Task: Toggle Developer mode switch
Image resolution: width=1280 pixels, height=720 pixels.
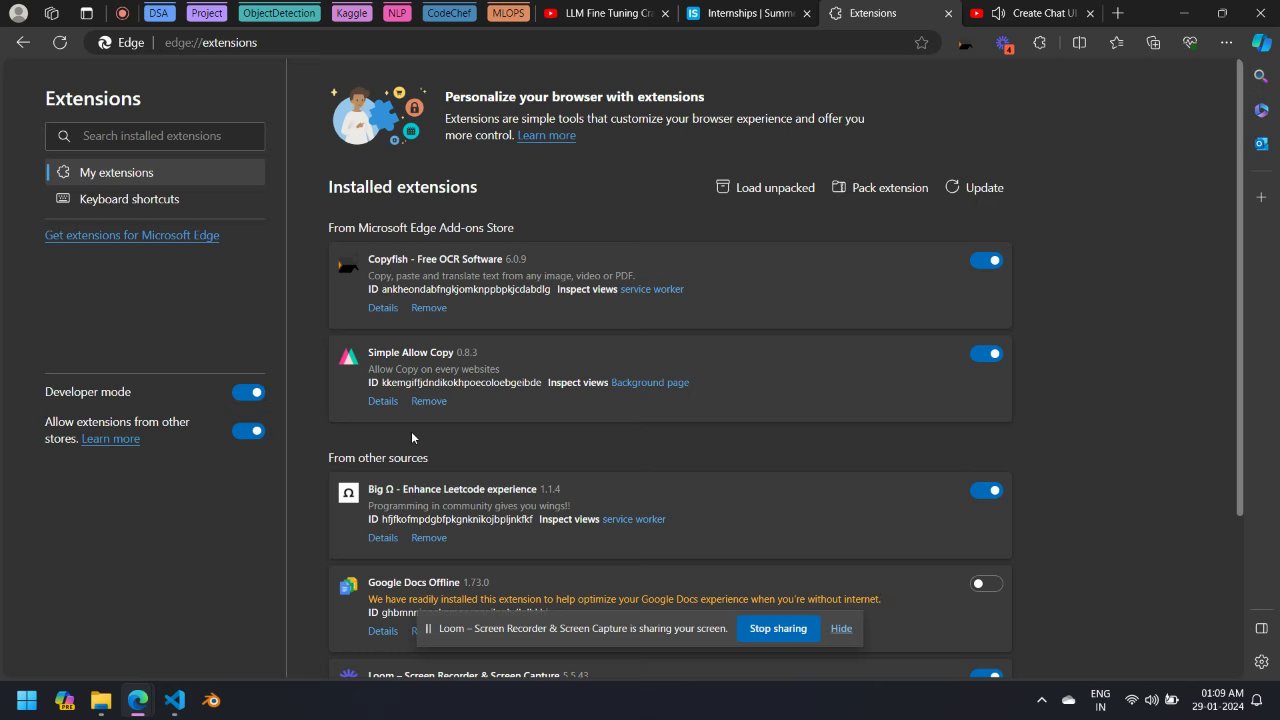Action: point(248,392)
